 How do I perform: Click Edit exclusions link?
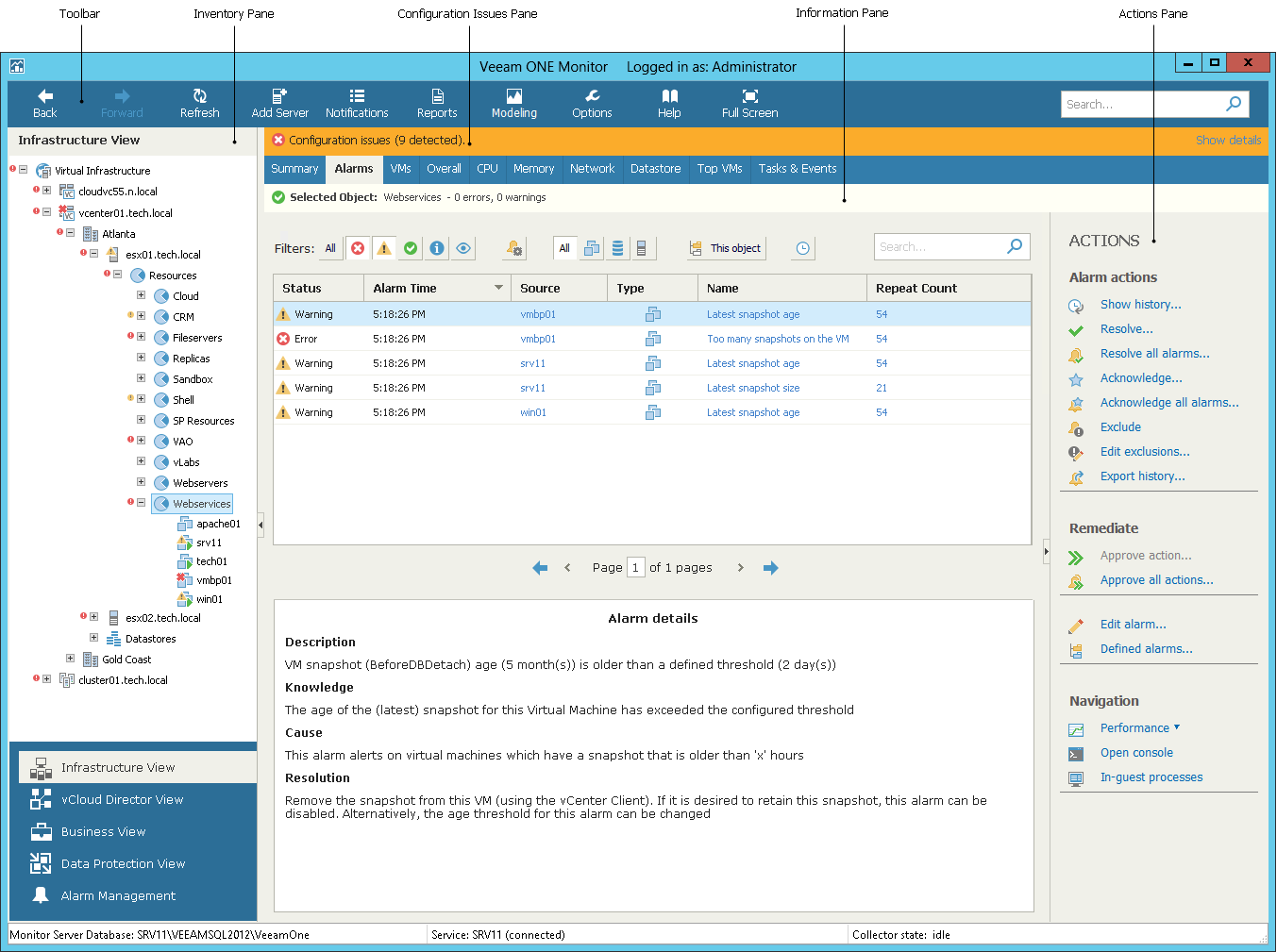[x=1145, y=452]
